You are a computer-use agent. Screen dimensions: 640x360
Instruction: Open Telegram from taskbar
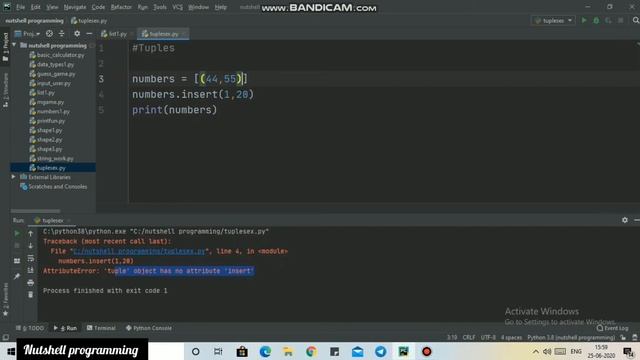[380, 351]
